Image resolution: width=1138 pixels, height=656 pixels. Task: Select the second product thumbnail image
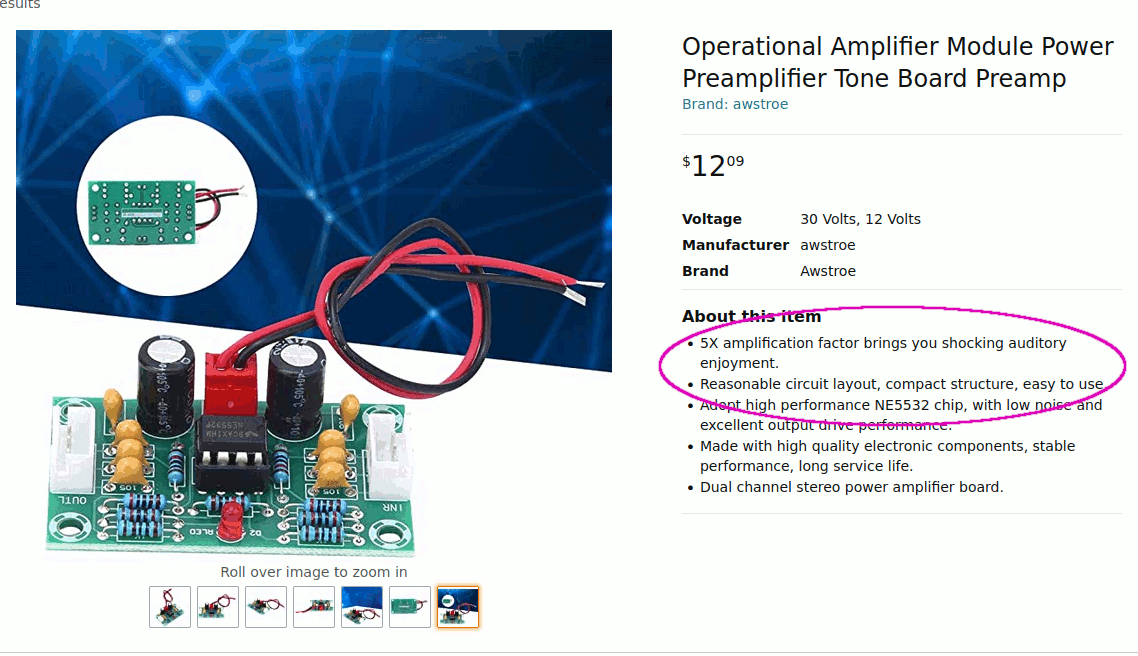coord(218,607)
